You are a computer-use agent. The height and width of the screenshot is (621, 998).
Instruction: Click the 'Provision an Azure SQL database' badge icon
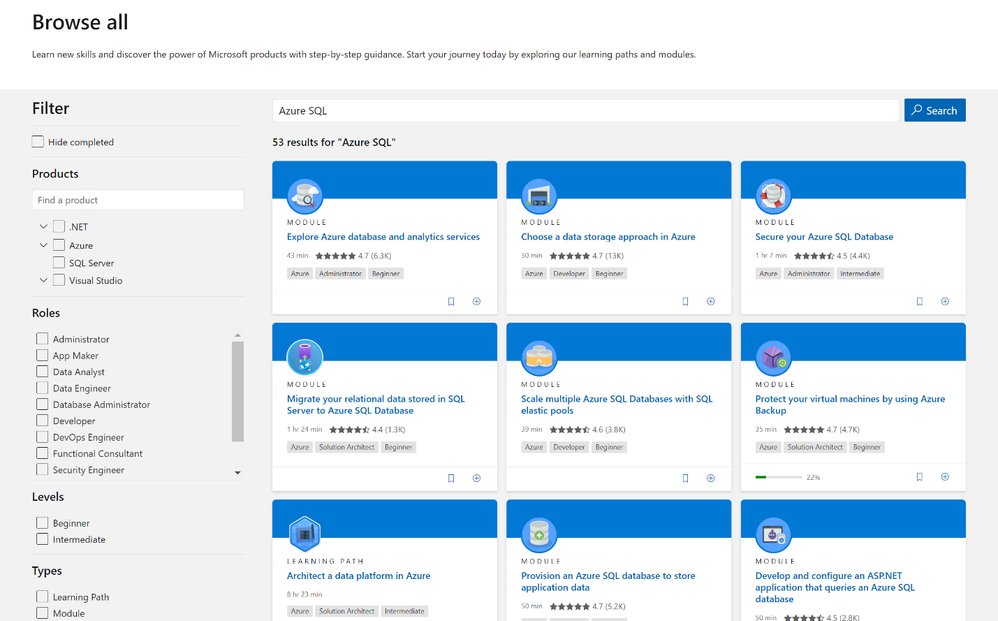coord(539,534)
